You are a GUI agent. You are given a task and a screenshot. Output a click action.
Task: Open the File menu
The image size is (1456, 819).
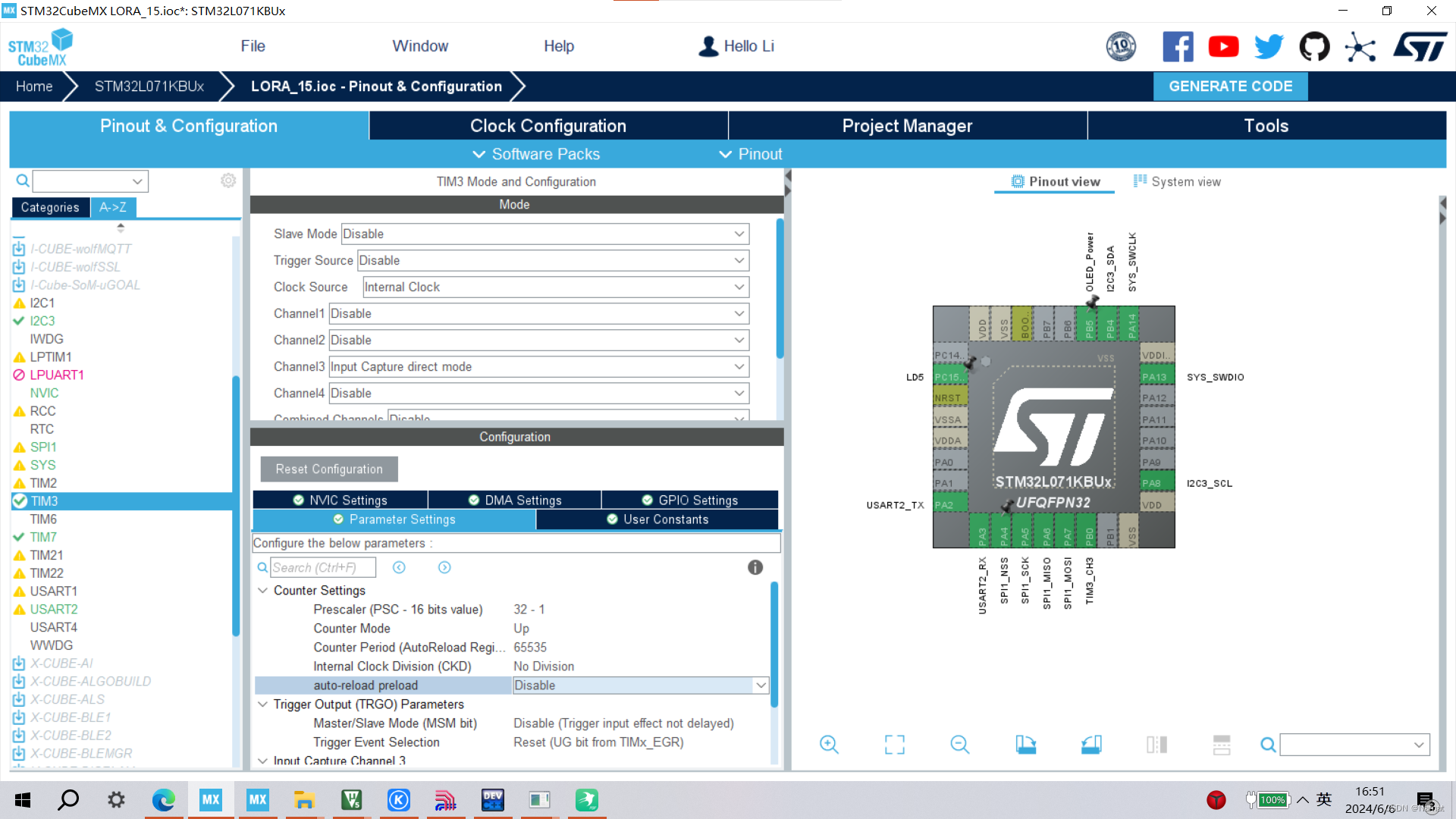pyautogui.click(x=253, y=46)
